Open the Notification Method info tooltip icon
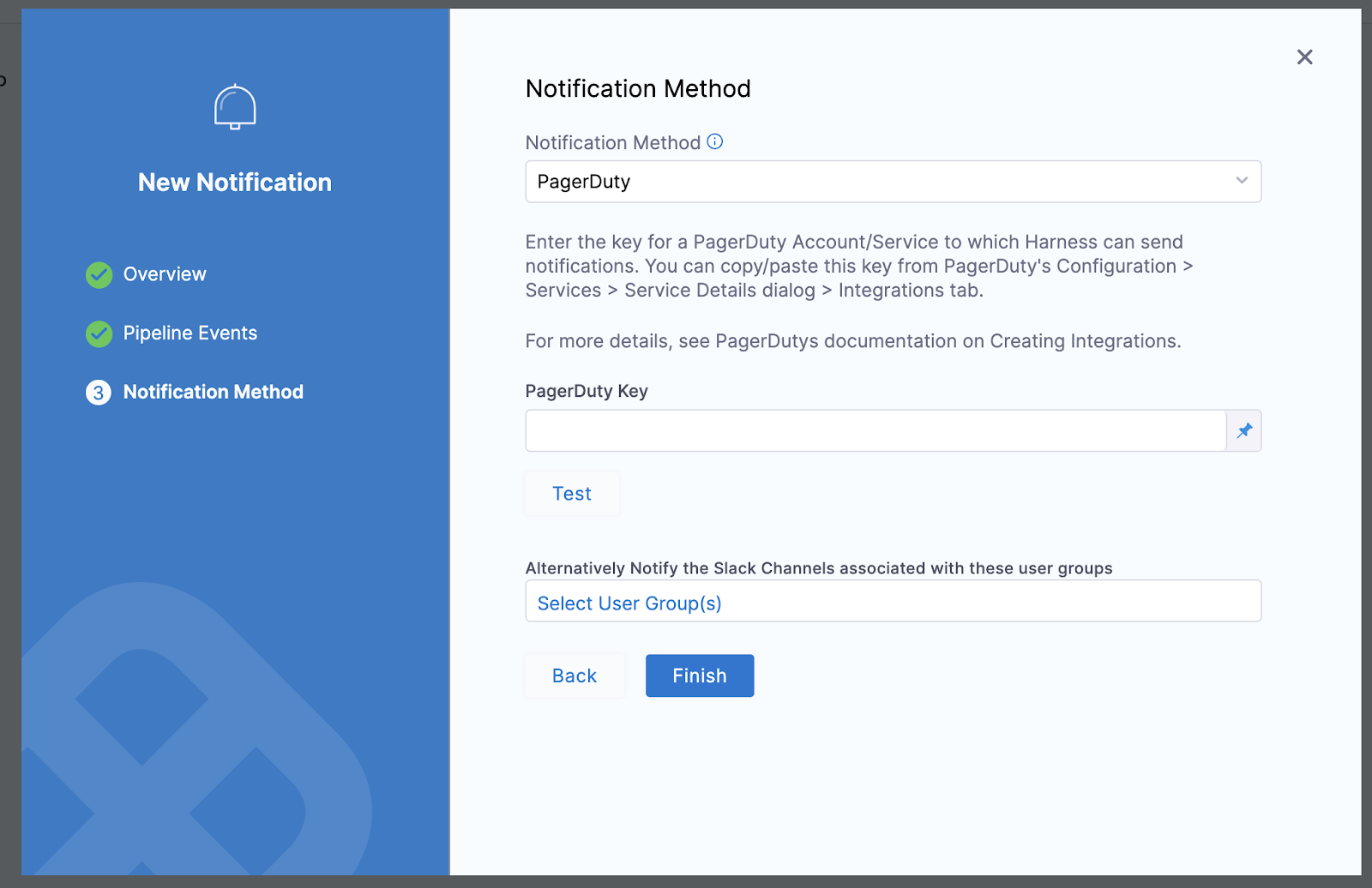1372x888 pixels. (714, 141)
